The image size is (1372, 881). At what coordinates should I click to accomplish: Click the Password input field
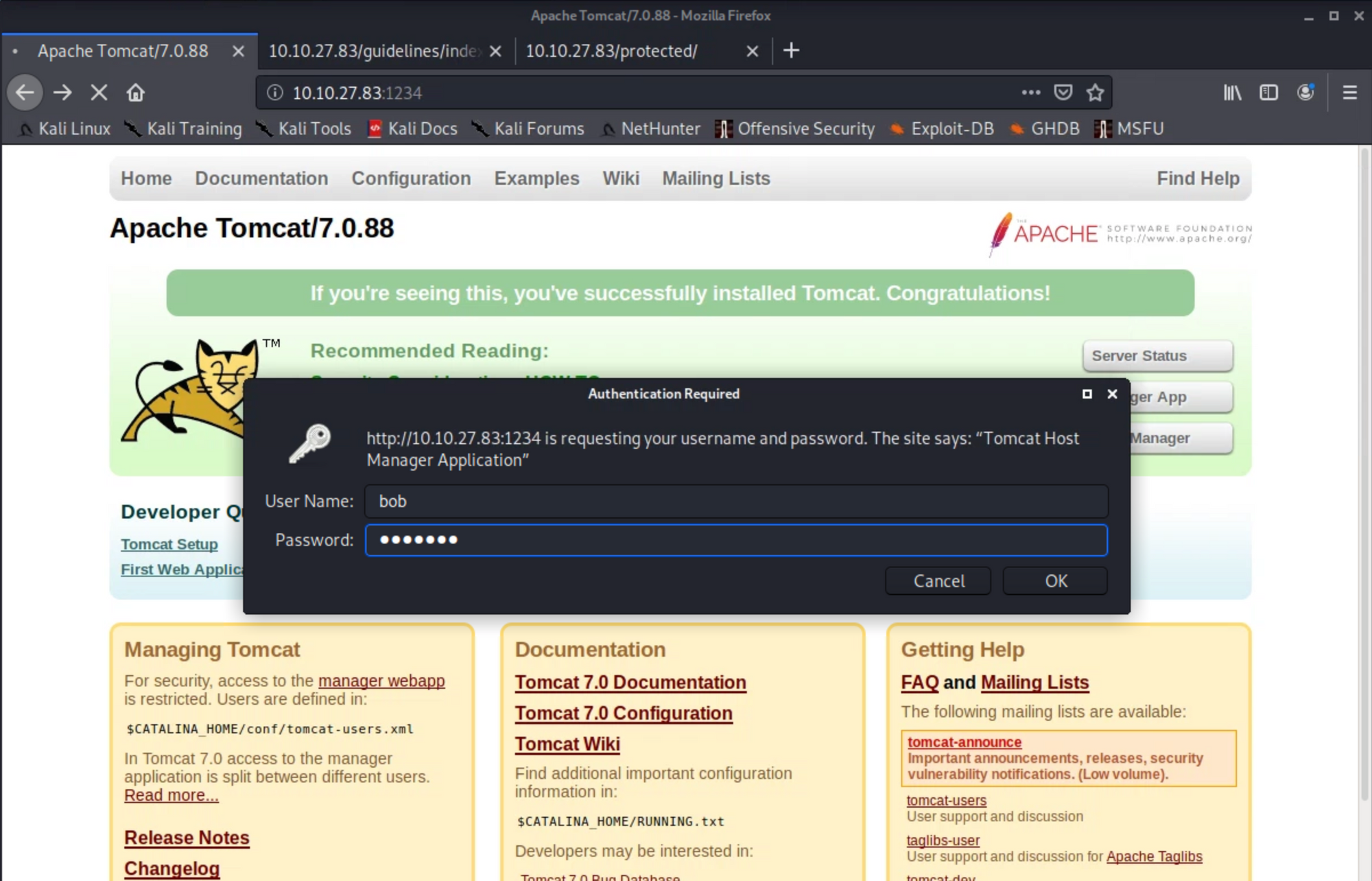pyautogui.click(x=735, y=541)
